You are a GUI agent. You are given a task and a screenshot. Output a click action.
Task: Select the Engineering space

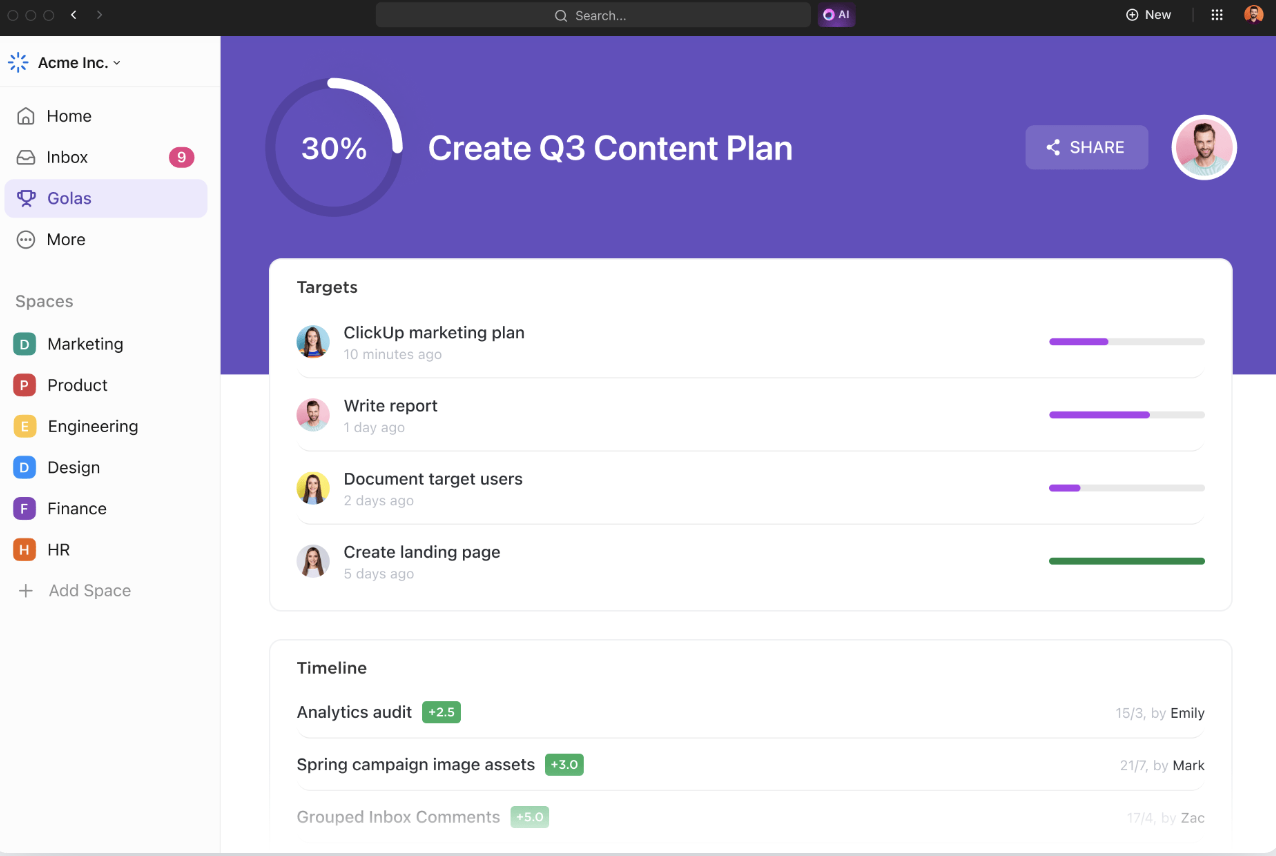92,426
